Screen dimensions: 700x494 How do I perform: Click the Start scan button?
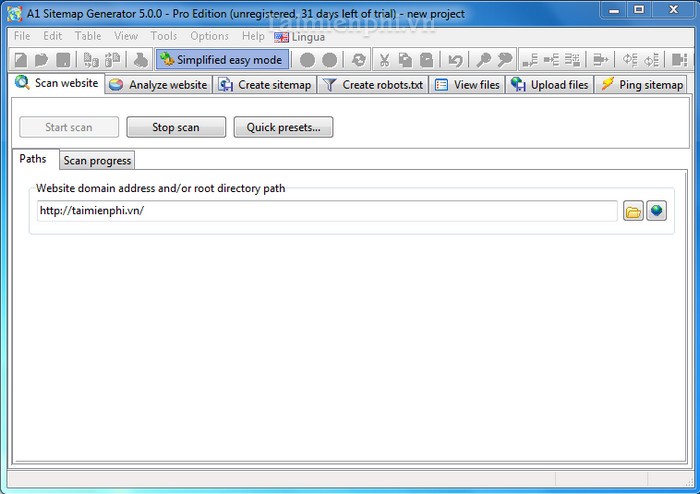(x=69, y=127)
